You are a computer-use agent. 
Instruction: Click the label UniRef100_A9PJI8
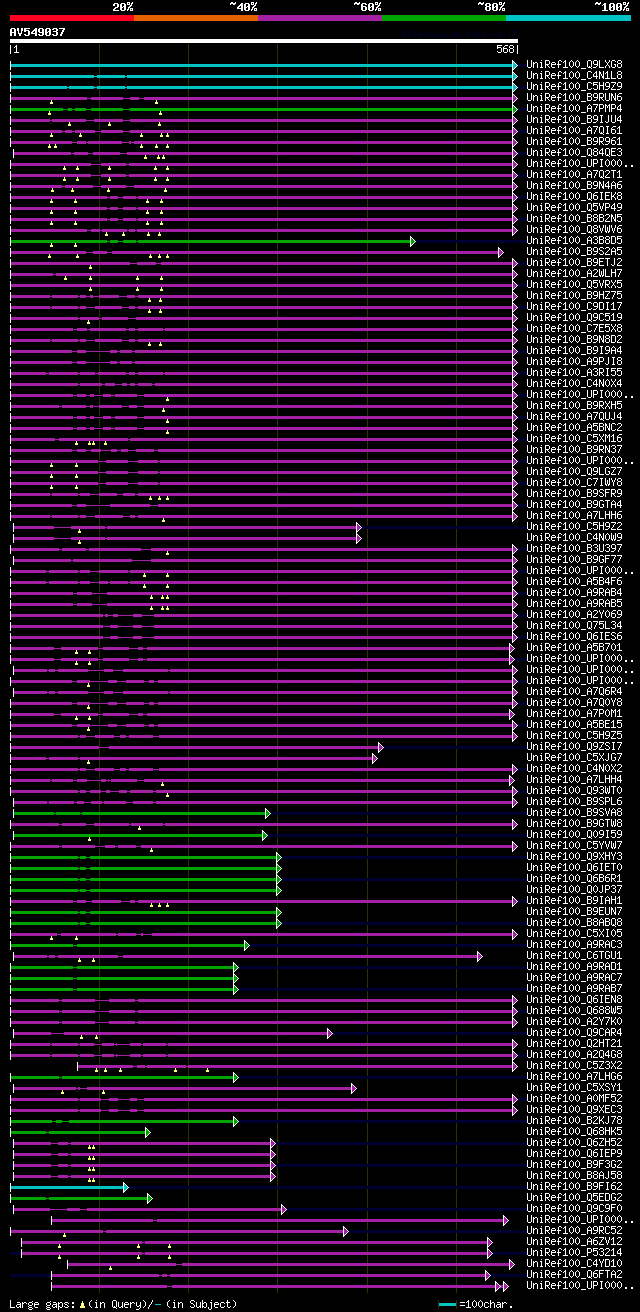coord(574,361)
